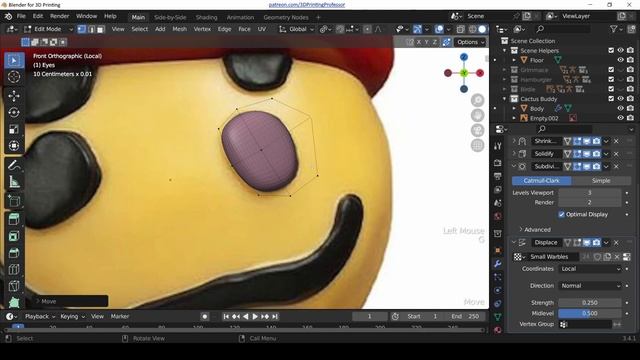Viewport: 640px width, 360px height.
Task: Toggle Grimmace collection exclude checkbox
Action: (x=611, y=70)
